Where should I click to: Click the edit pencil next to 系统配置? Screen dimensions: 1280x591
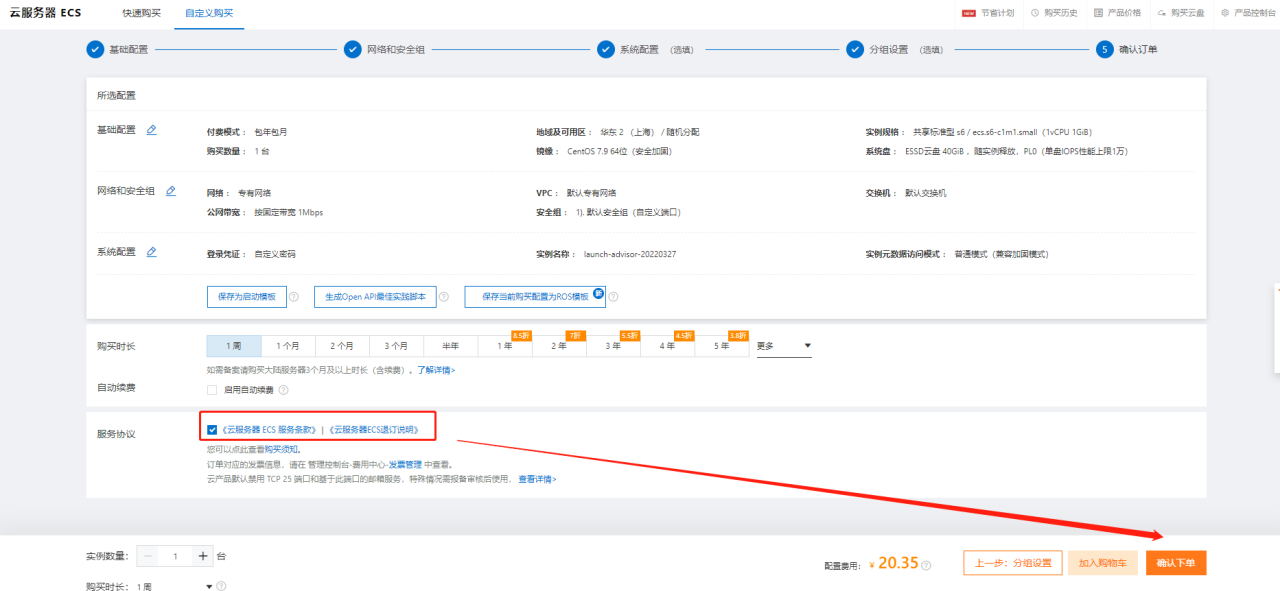pos(151,252)
